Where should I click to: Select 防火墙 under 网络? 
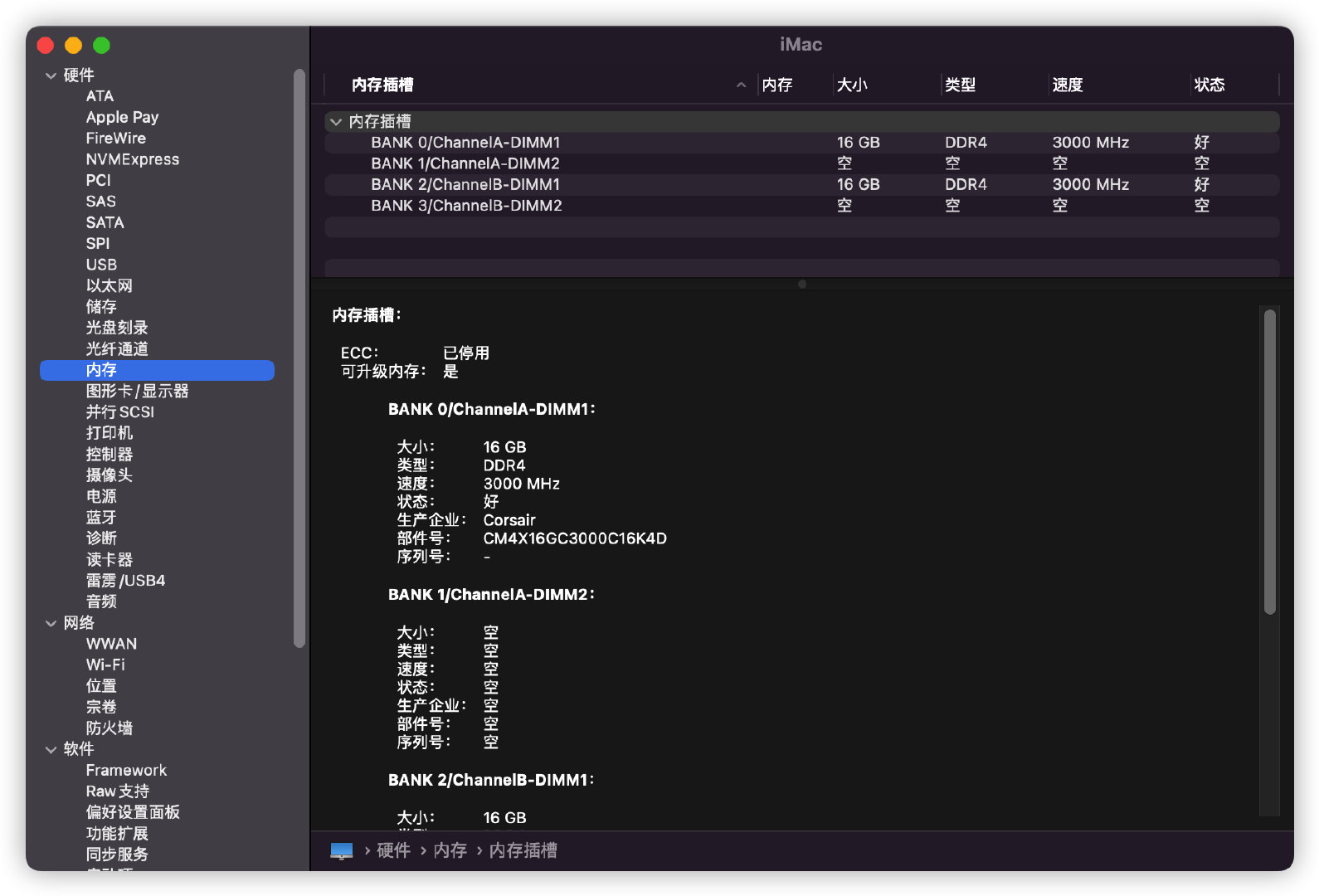[x=109, y=728]
